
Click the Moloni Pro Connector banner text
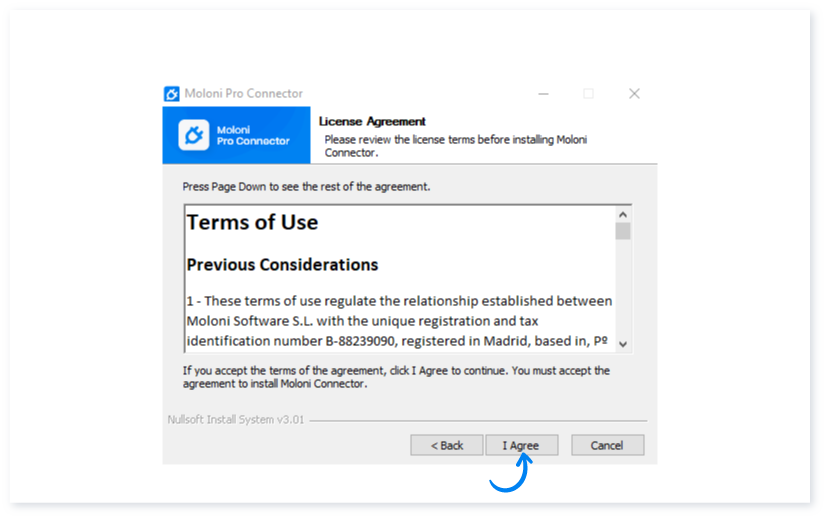[253, 136]
